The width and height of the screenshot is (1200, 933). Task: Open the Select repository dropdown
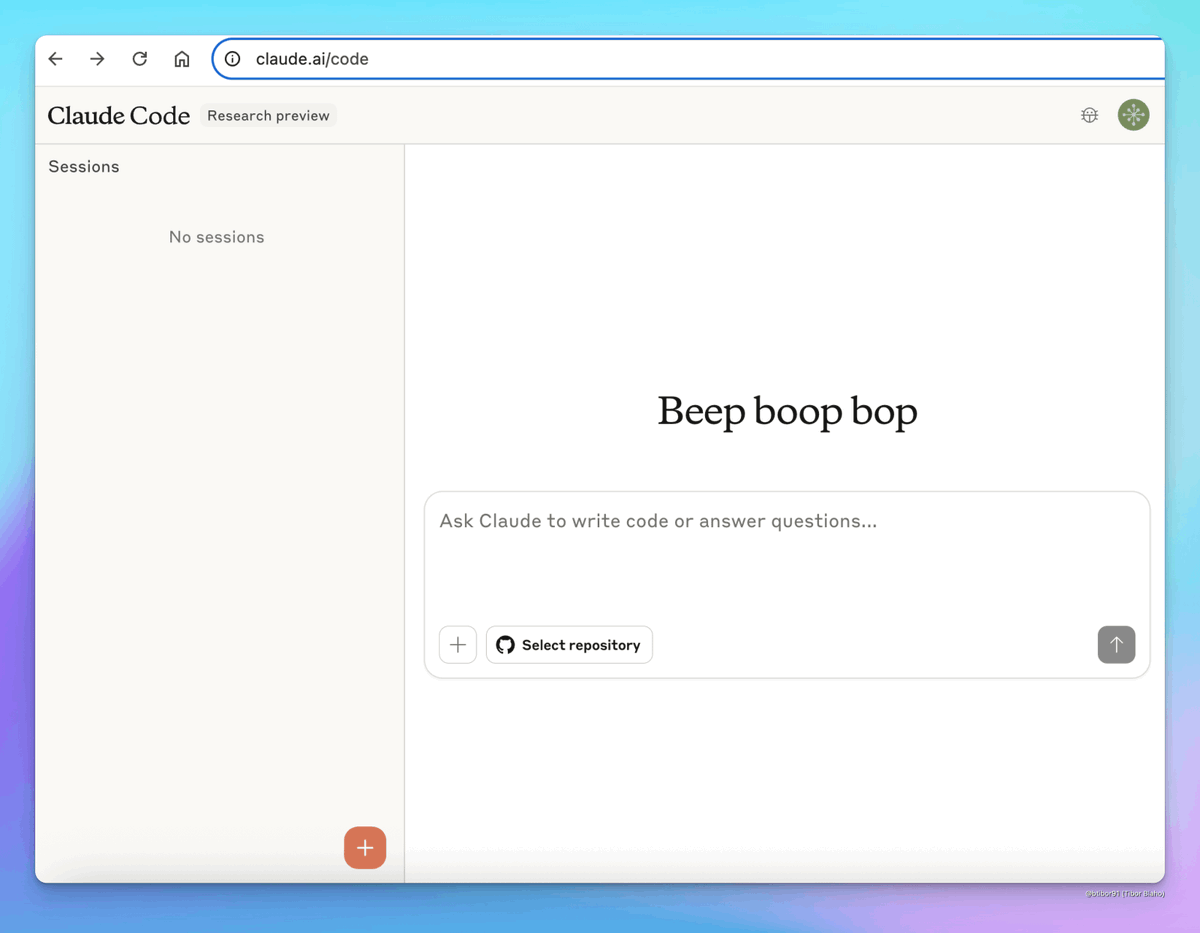tap(569, 645)
